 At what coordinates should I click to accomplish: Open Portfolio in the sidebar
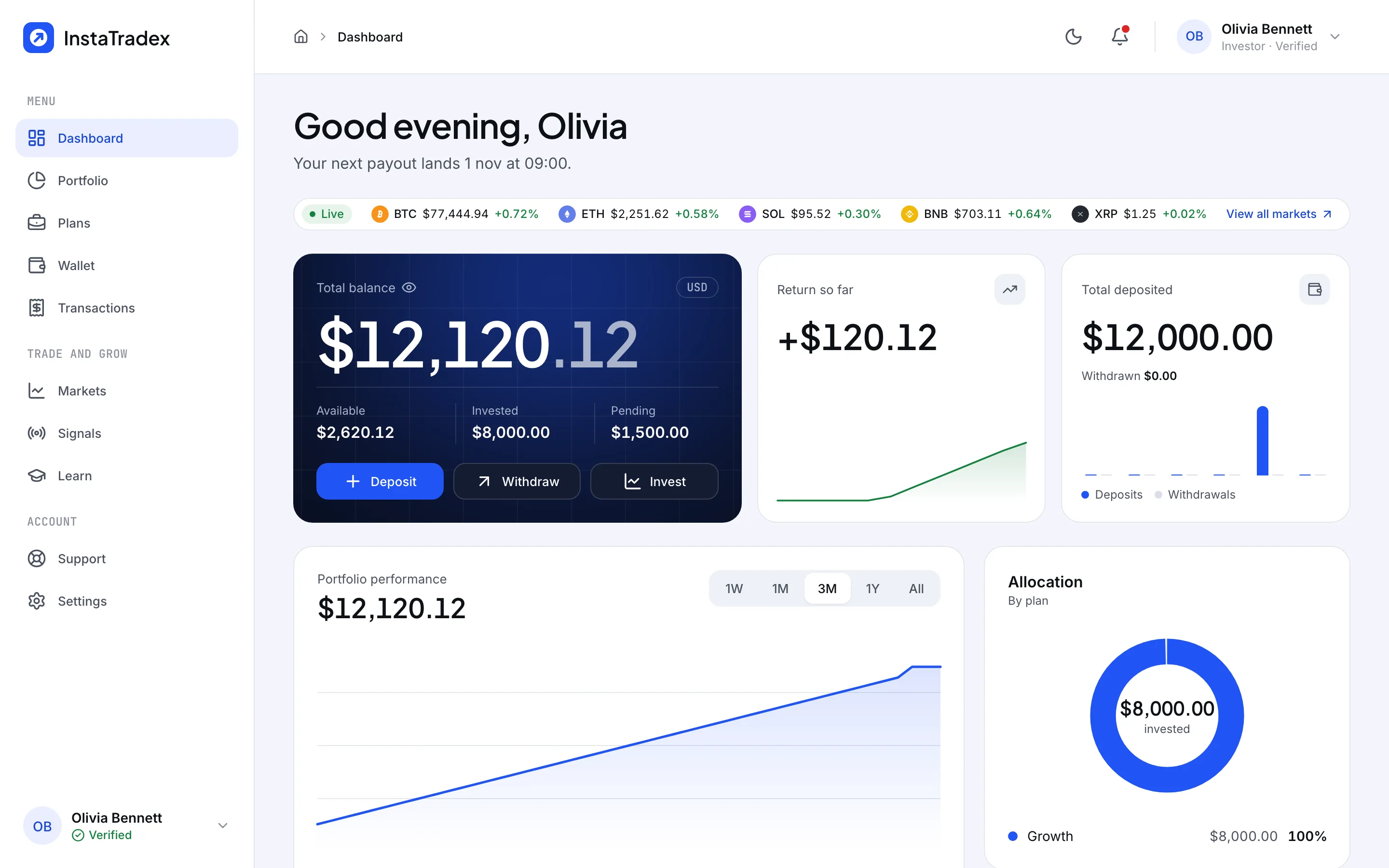click(x=127, y=180)
